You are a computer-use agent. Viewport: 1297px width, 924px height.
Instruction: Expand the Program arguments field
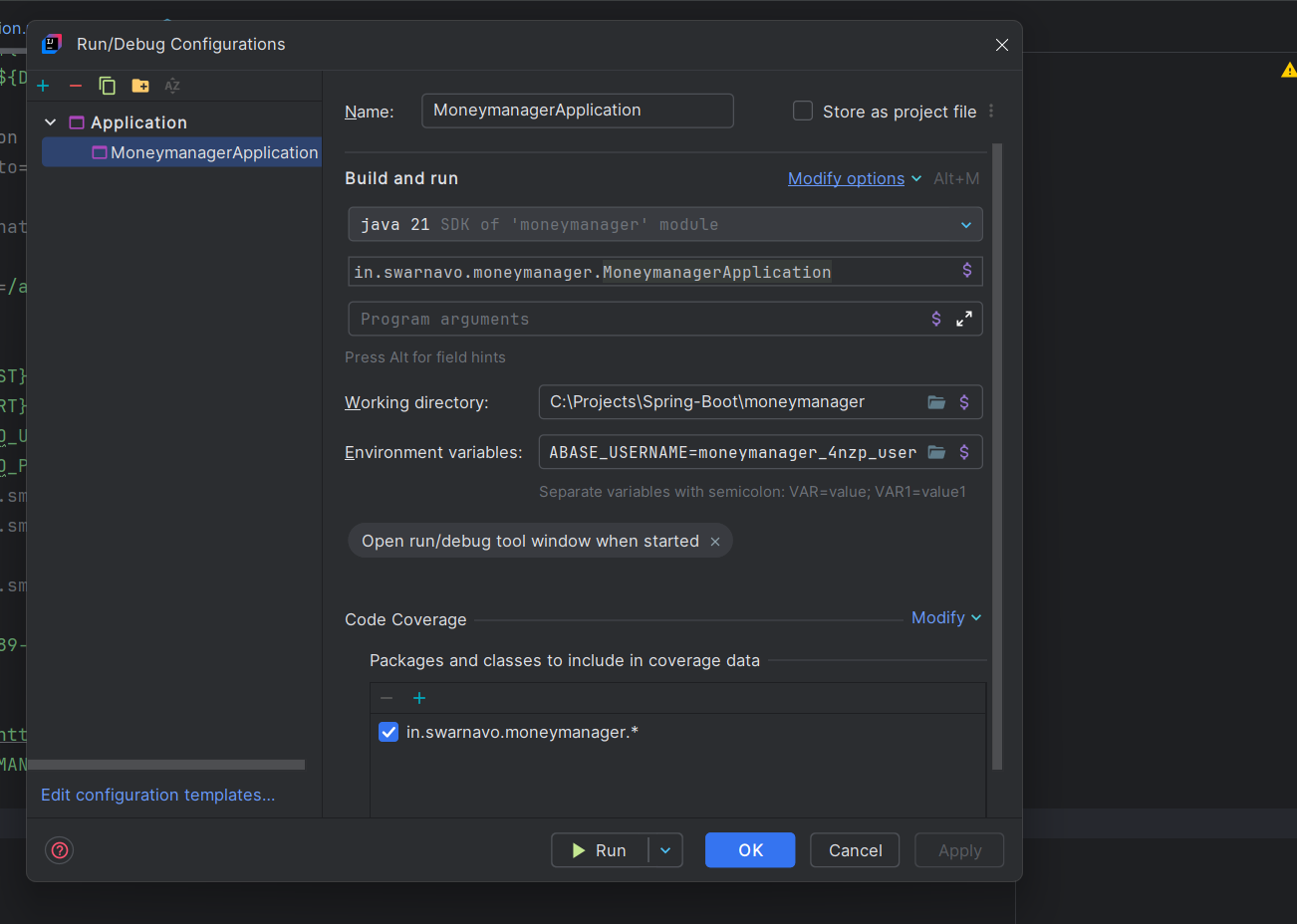click(x=963, y=320)
